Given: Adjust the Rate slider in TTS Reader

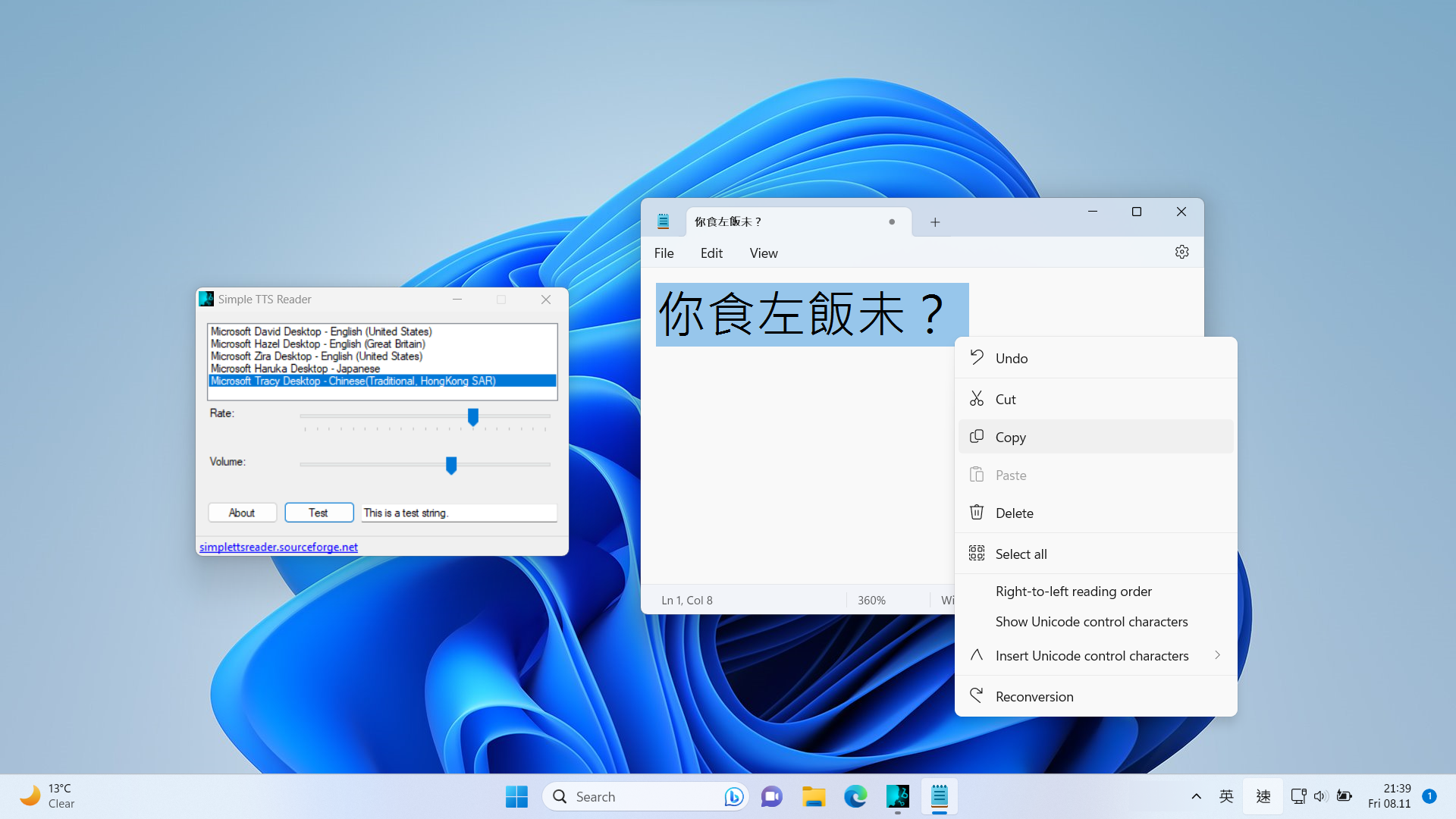Looking at the screenshot, I should tap(475, 416).
